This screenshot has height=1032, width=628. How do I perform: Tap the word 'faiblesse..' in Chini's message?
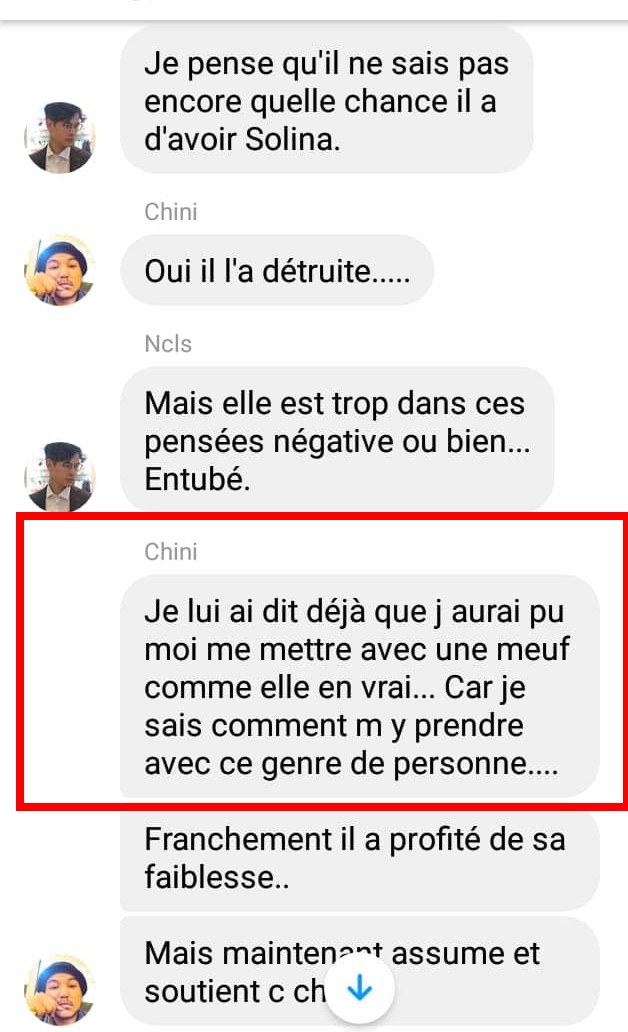tap(217, 877)
